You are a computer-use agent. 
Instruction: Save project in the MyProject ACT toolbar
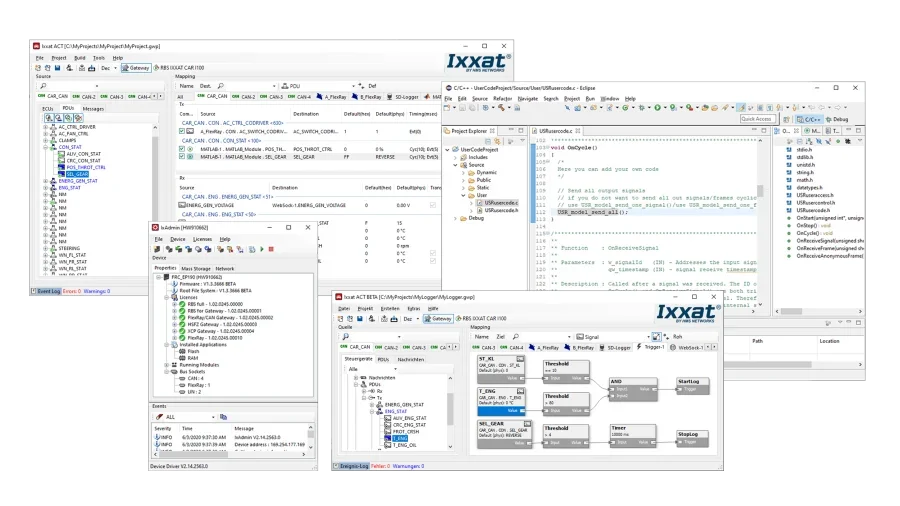tap(57, 68)
